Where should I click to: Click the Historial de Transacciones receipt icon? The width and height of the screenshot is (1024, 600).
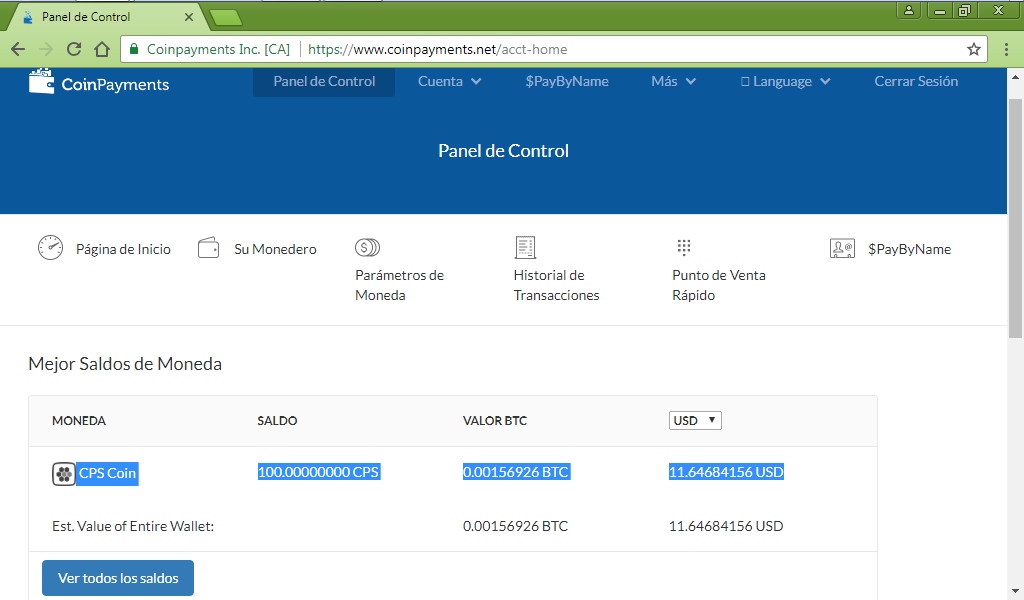point(525,247)
